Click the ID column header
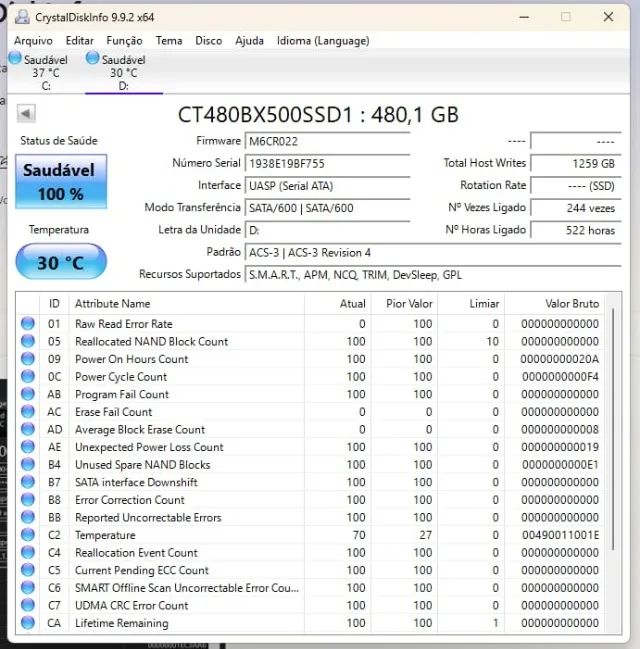Screen dimensions: 640x649 click(x=54, y=304)
